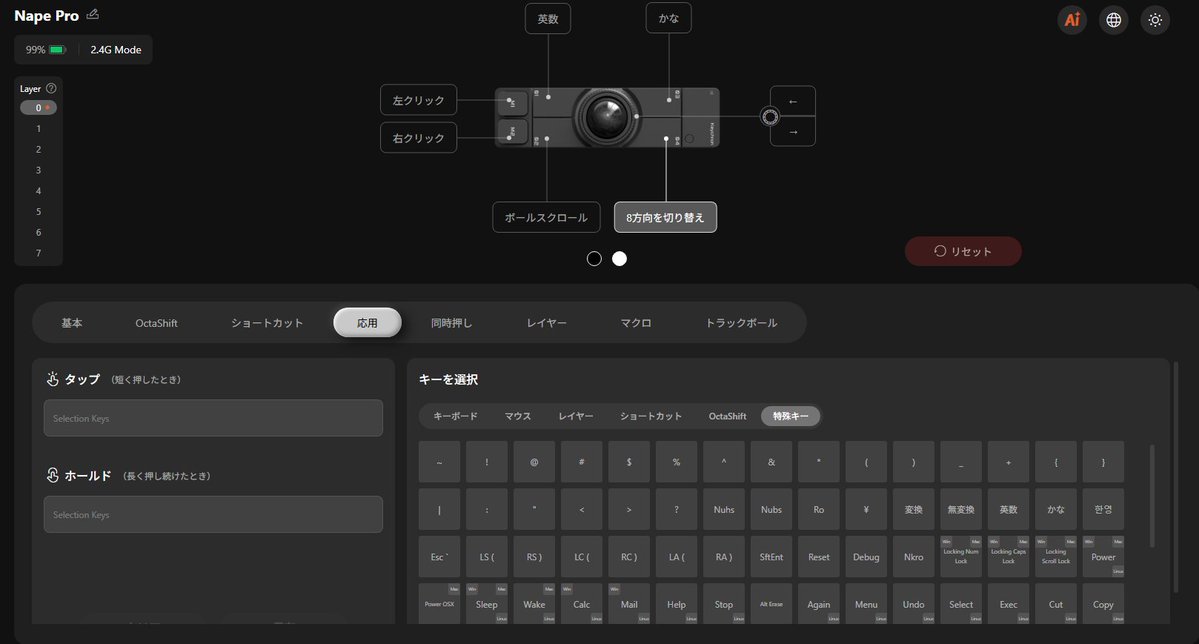Screen dimensions: 1199x644
Task: Pick the 한영 key
Action: click(x=1103, y=509)
